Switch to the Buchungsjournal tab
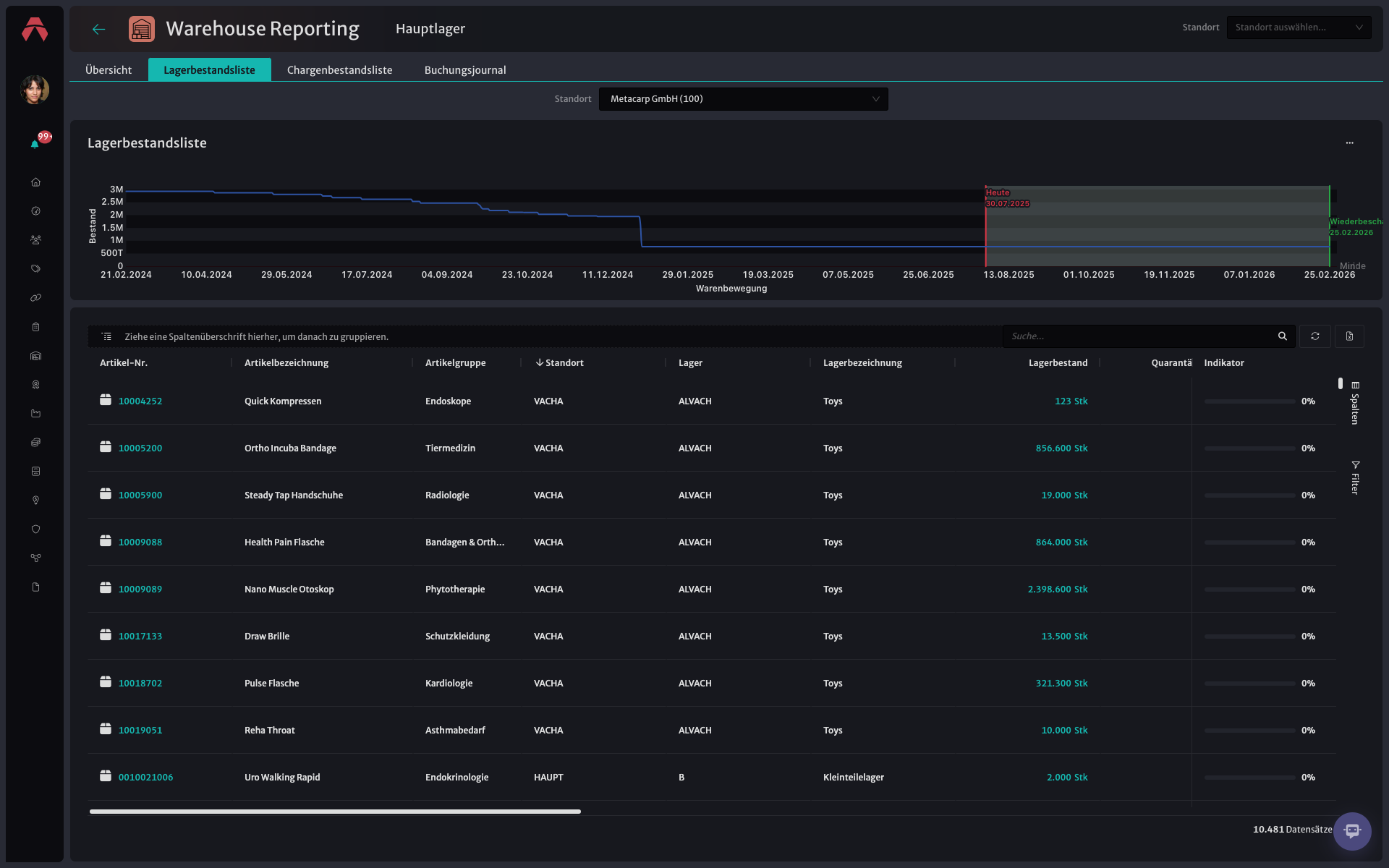The width and height of the screenshot is (1389, 868). coord(465,70)
